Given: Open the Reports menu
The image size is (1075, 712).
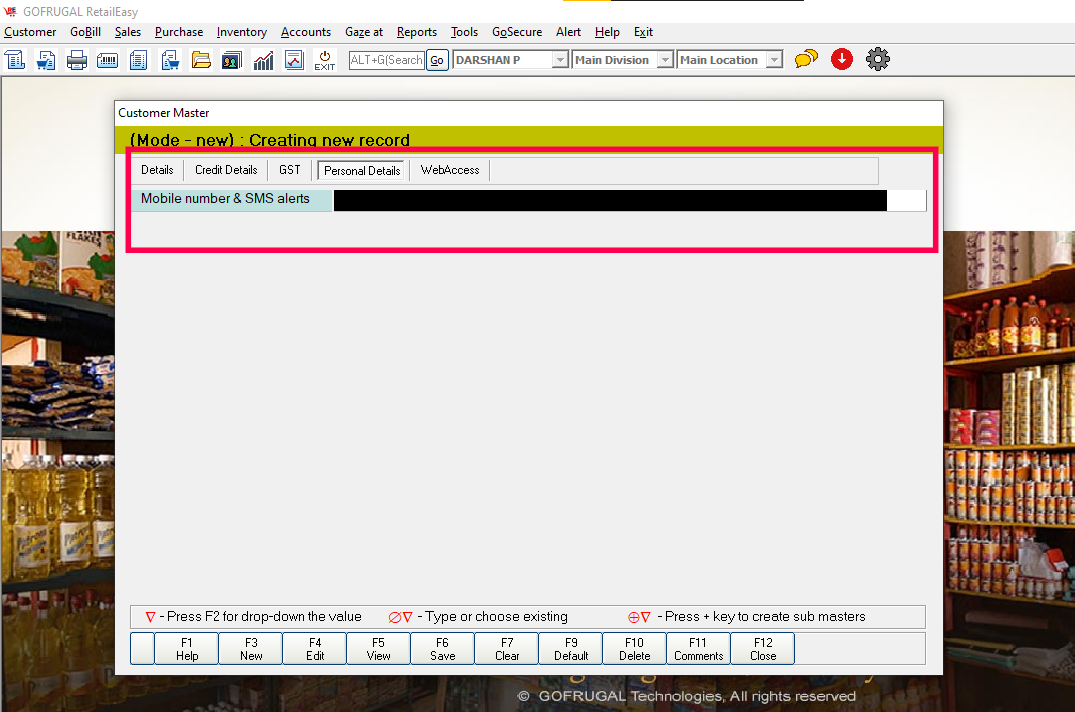Looking at the screenshot, I should (x=416, y=32).
